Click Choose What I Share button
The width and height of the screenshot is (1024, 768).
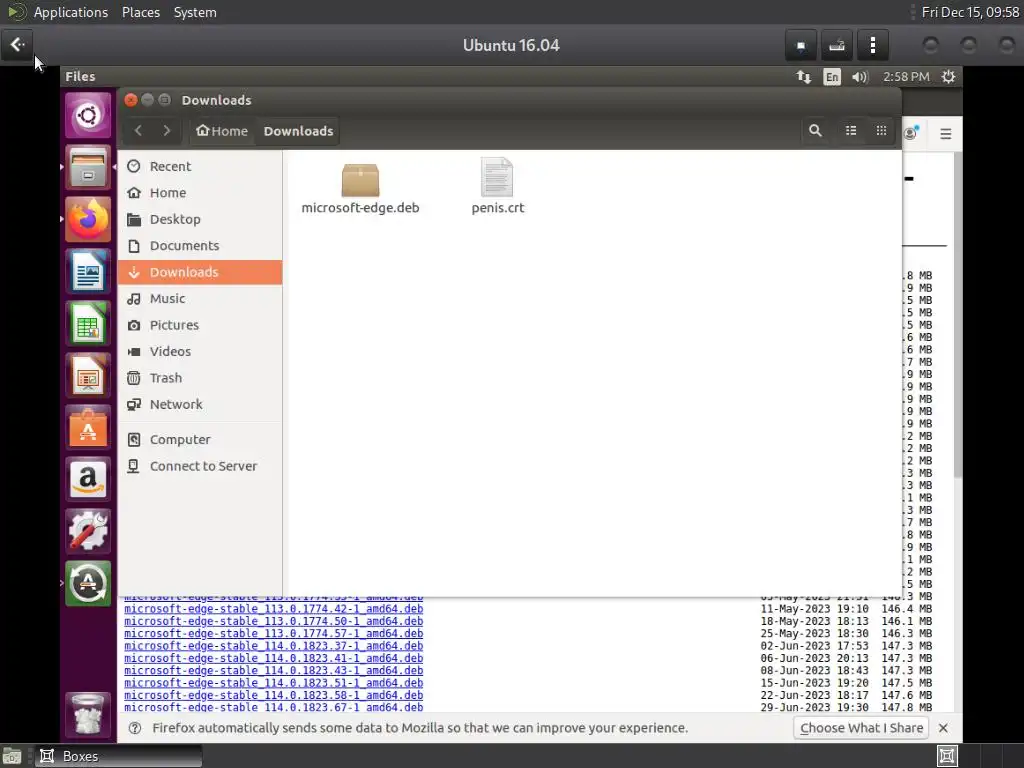pyautogui.click(x=861, y=728)
